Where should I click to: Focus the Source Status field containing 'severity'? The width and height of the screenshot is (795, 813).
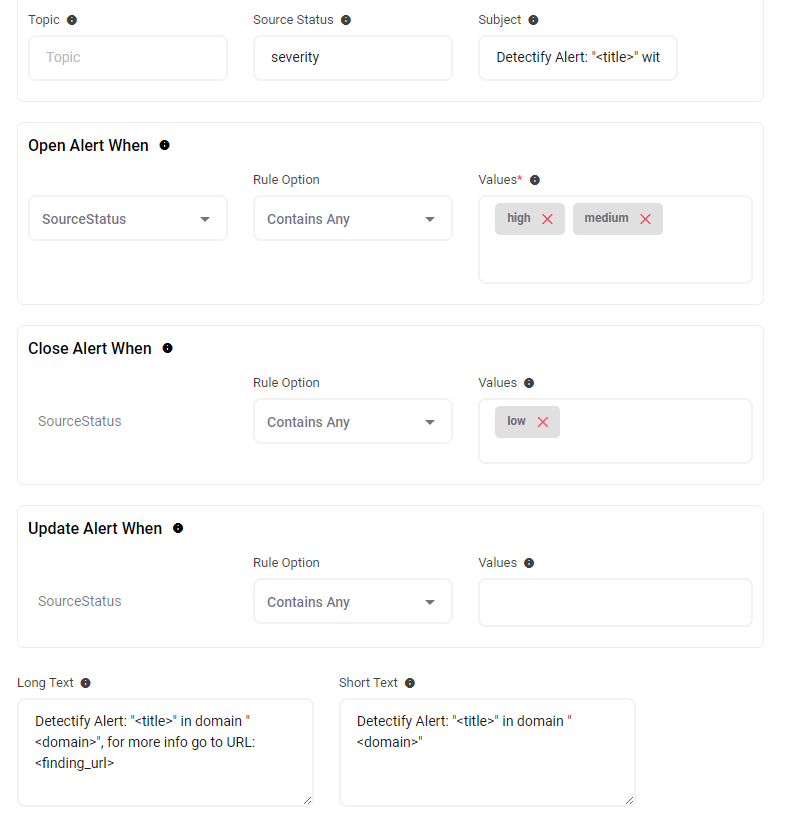coord(352,58)
